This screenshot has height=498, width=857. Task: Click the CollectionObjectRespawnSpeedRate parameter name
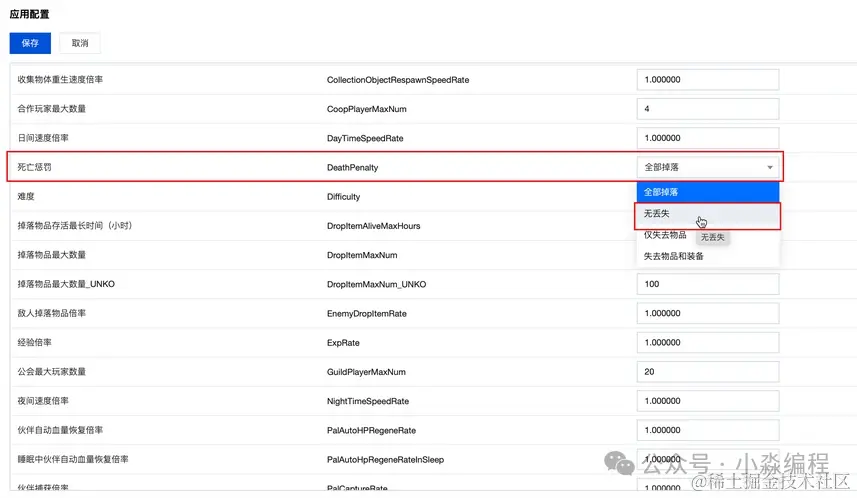pyautogui.click(x=398, y=80)
